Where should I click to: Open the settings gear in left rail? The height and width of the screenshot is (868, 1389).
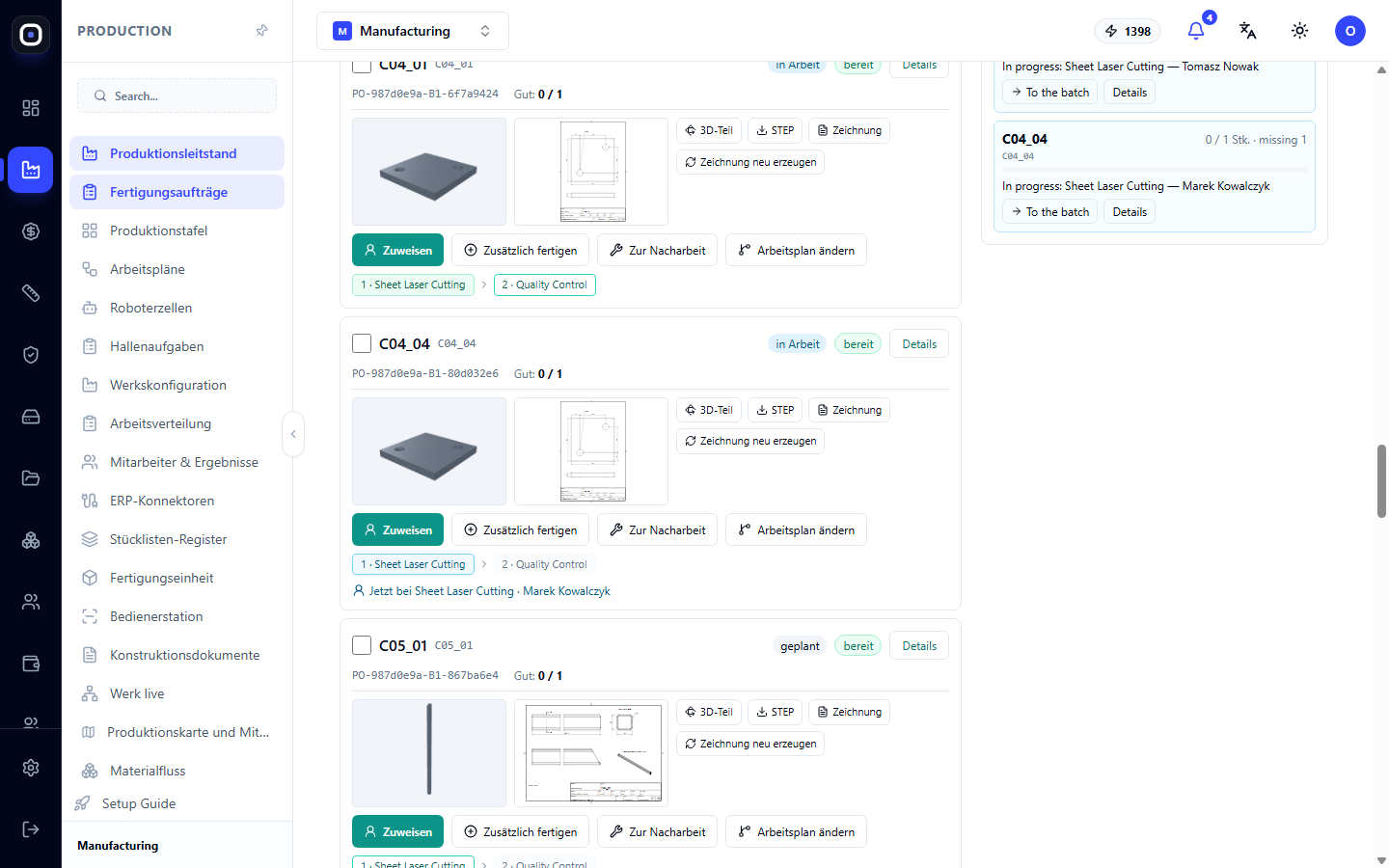click(x=31, y=768)
